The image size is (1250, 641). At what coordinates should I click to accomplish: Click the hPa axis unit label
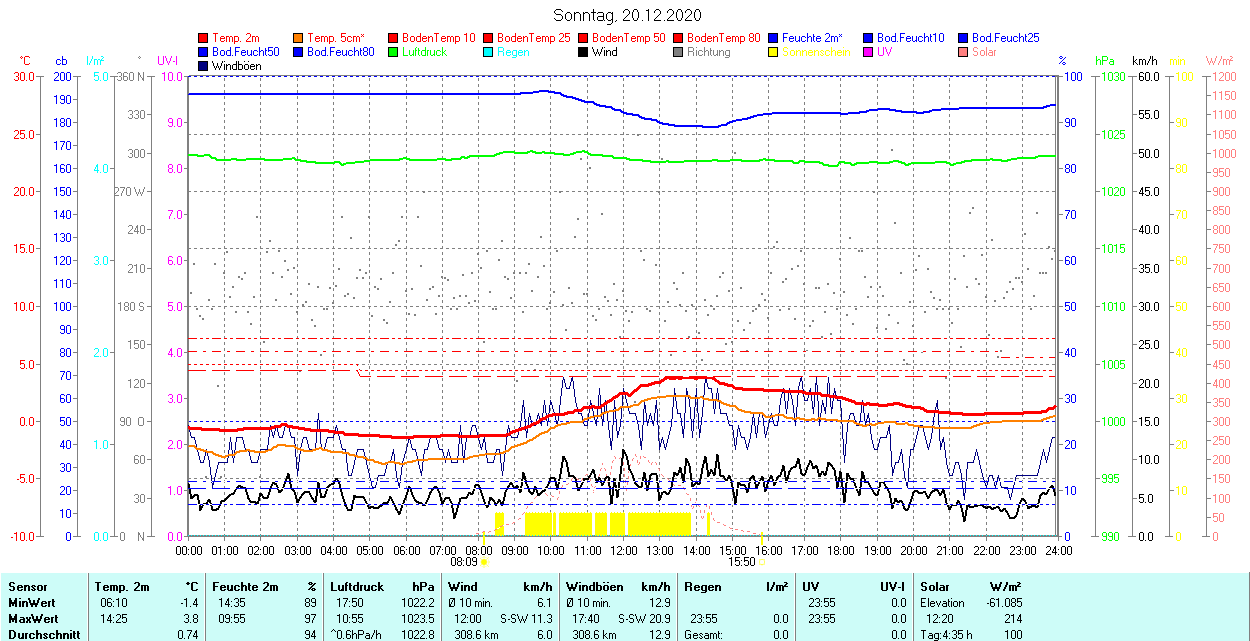pos(1105,61)
